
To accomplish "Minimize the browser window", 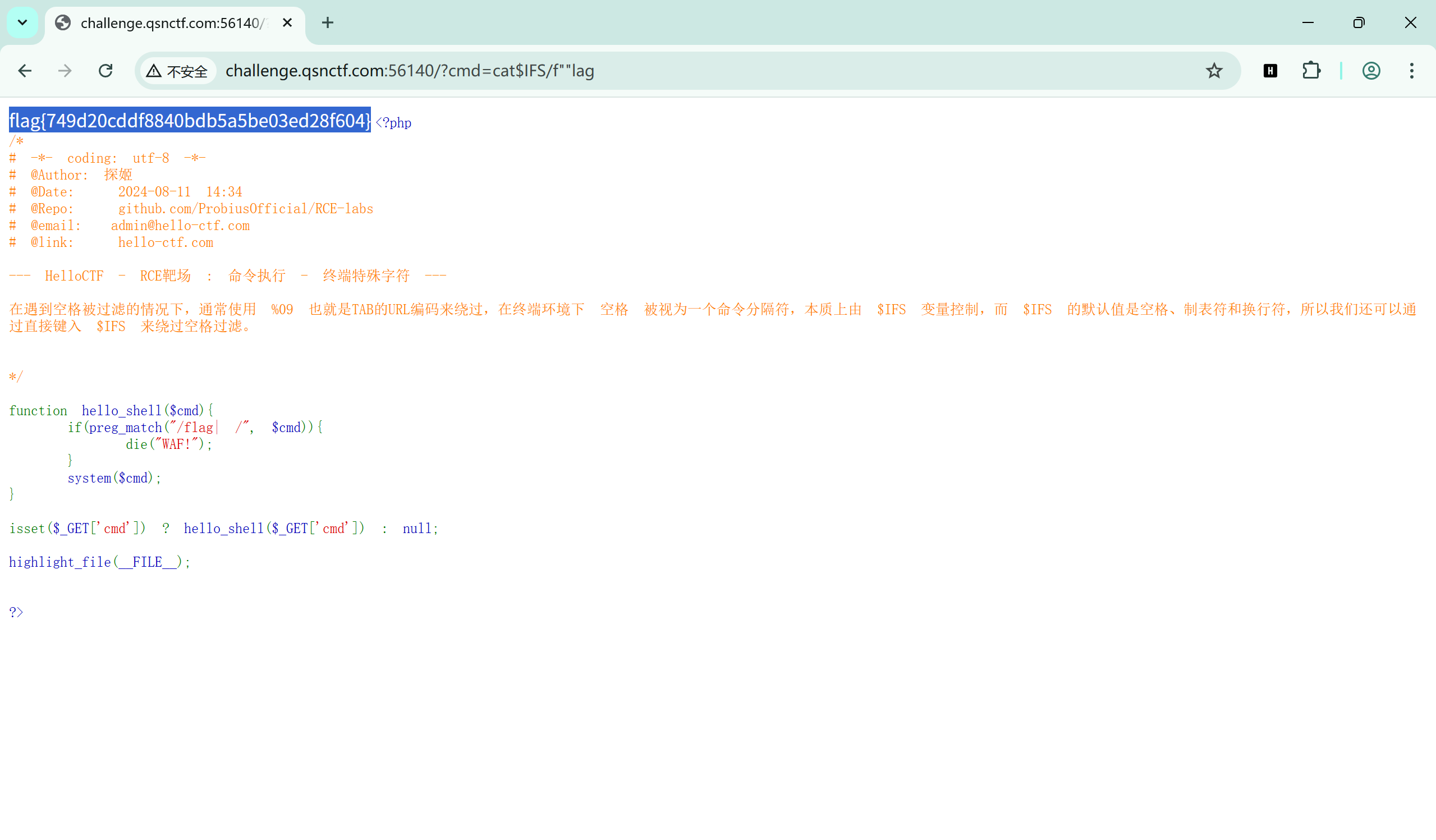I will pos(1308,23).
